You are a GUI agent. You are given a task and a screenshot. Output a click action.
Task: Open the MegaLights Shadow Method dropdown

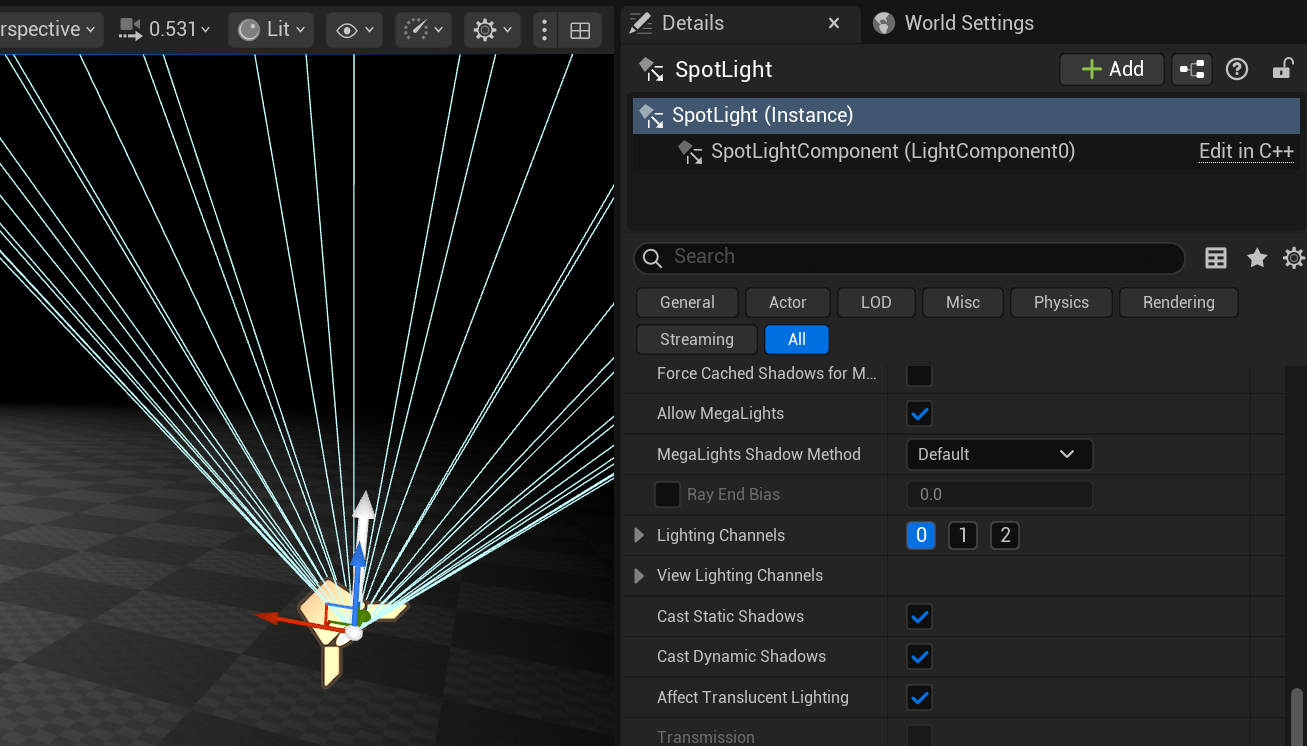[x=999, y=454]
